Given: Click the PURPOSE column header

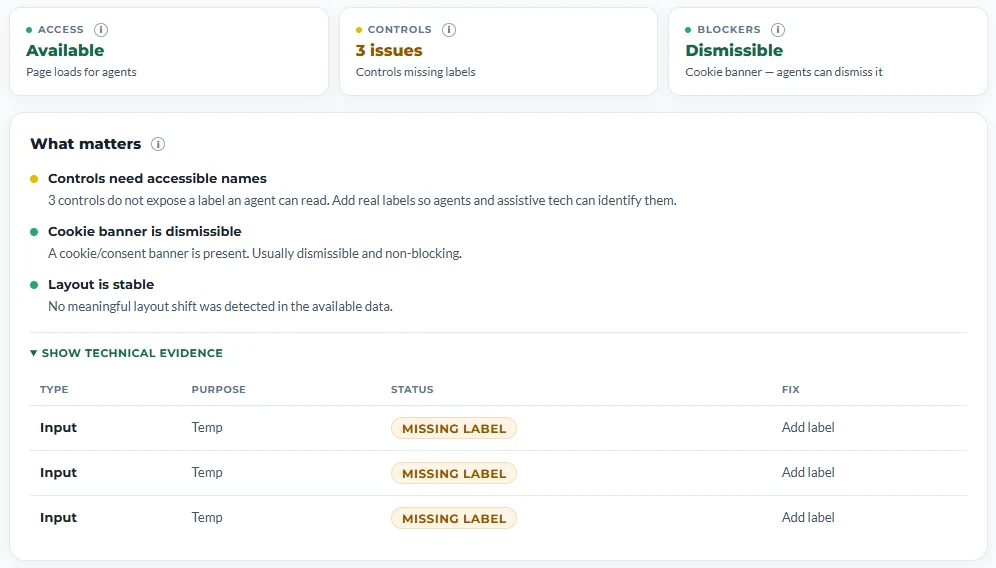Looking at the screenshot, I should [x=219, y=389].
